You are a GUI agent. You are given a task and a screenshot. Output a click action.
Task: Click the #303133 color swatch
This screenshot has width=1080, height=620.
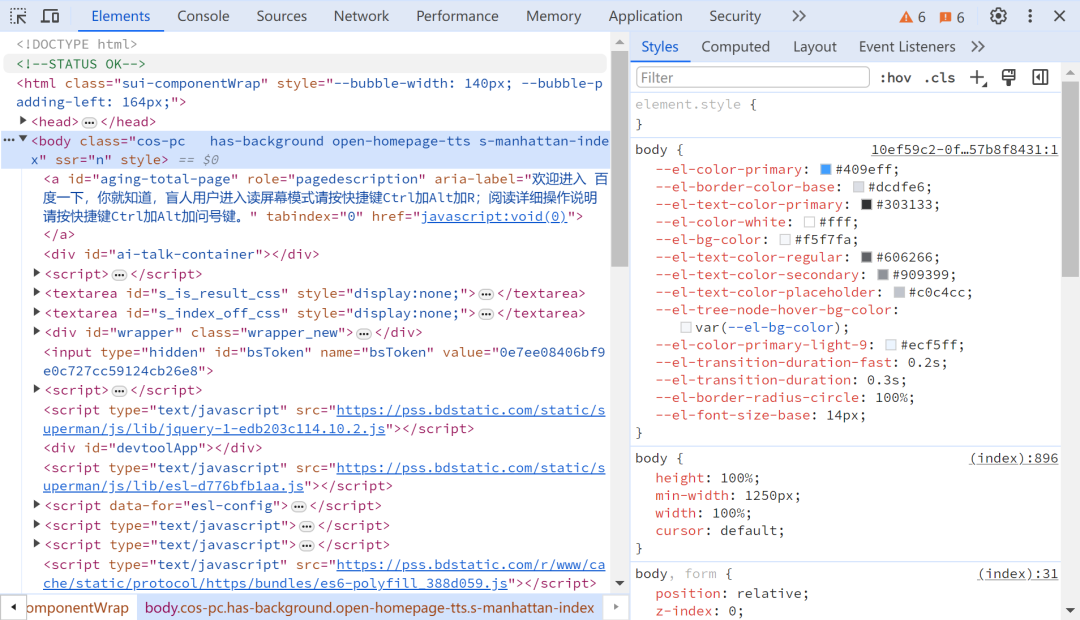(x=866, y=204)
